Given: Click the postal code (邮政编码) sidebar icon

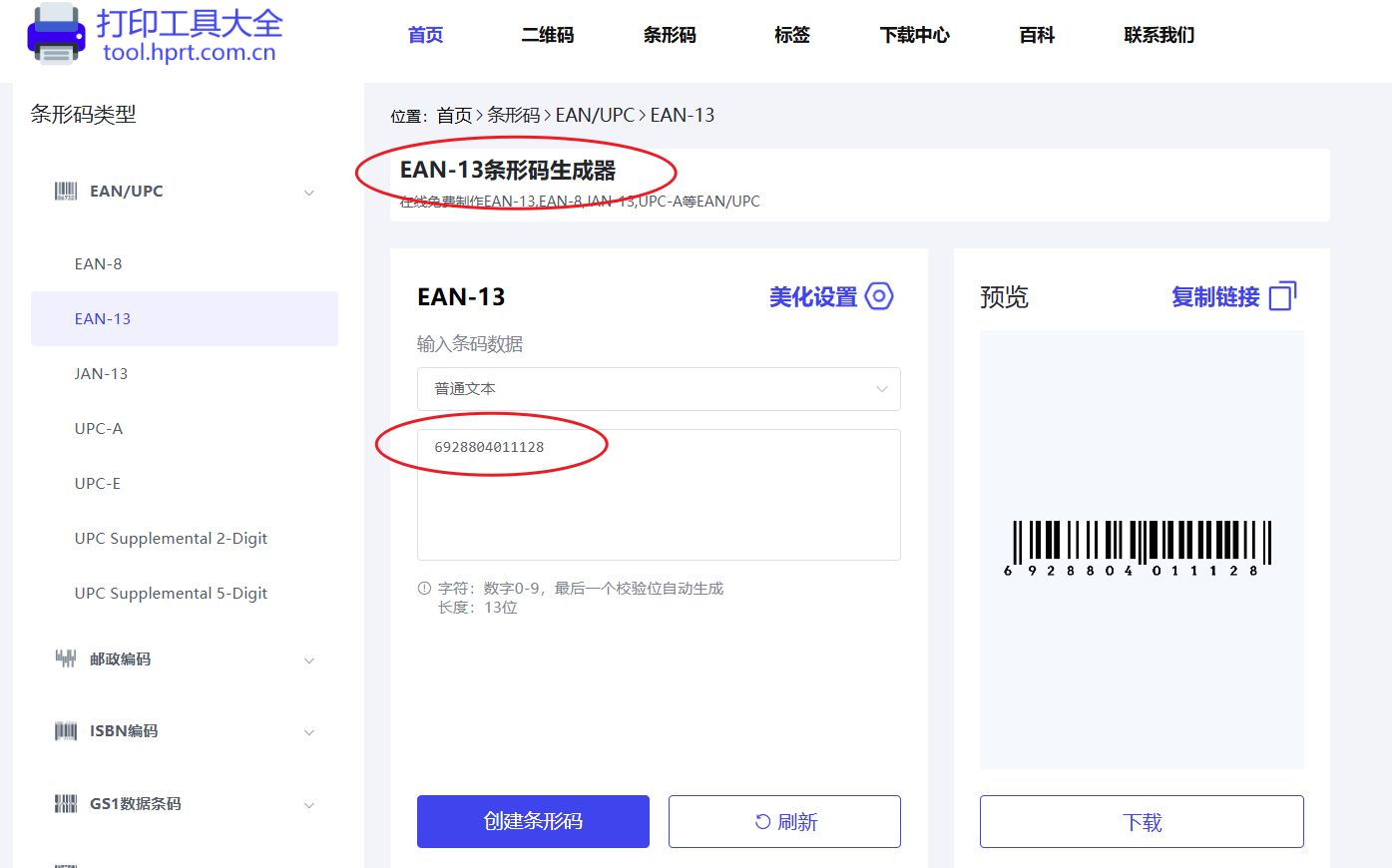Looking at the screenshot, I should [x=65, y=658].
